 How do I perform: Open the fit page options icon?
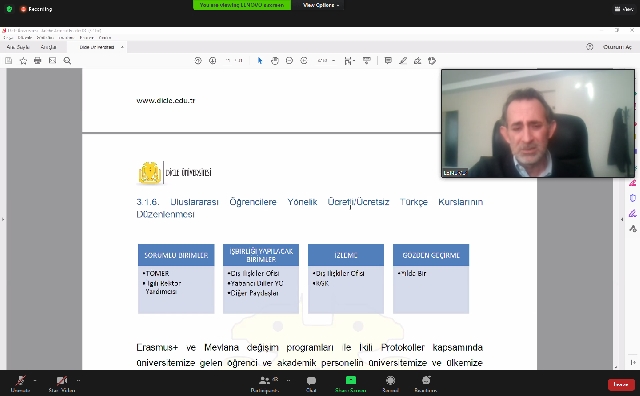[x=349, y=61]
